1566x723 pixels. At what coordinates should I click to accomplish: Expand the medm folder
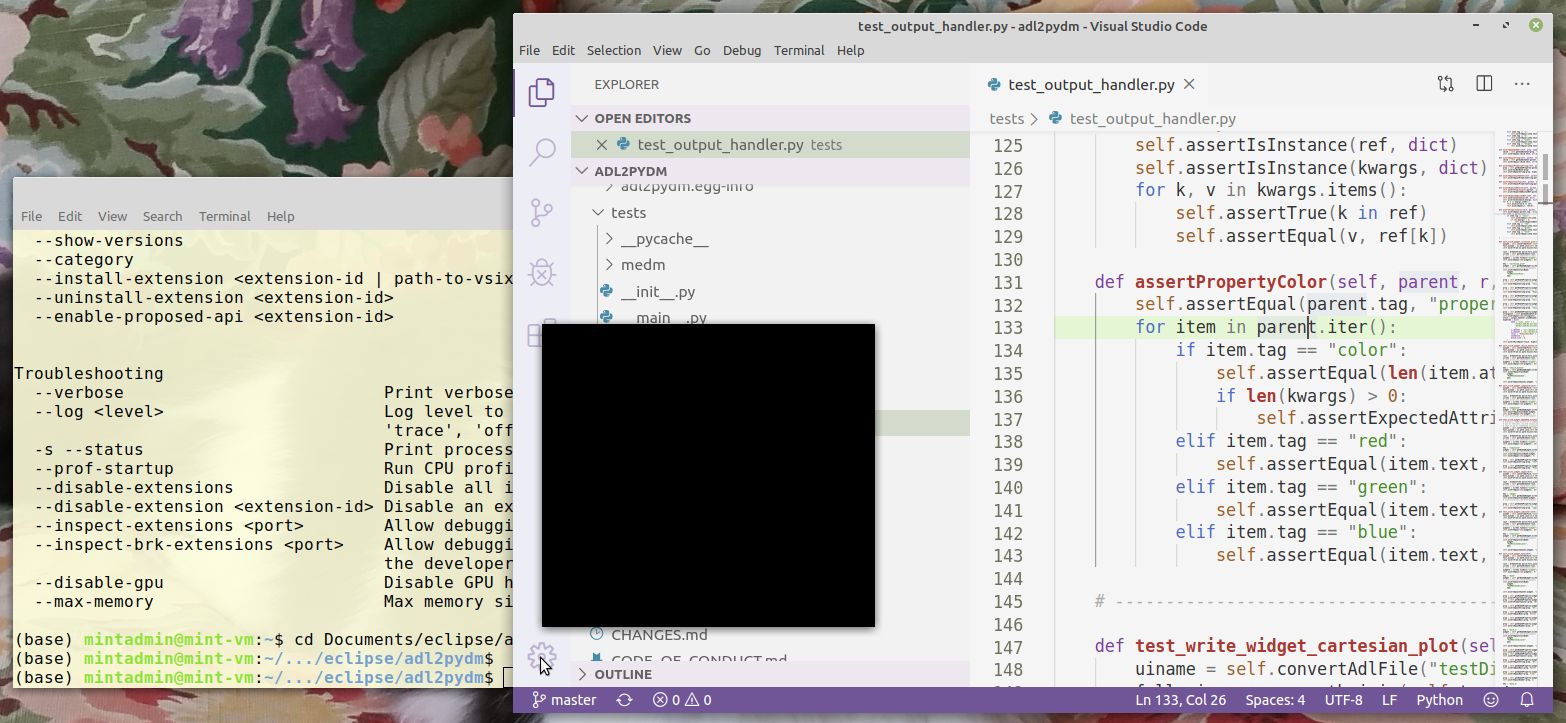[x=770, y=265]
